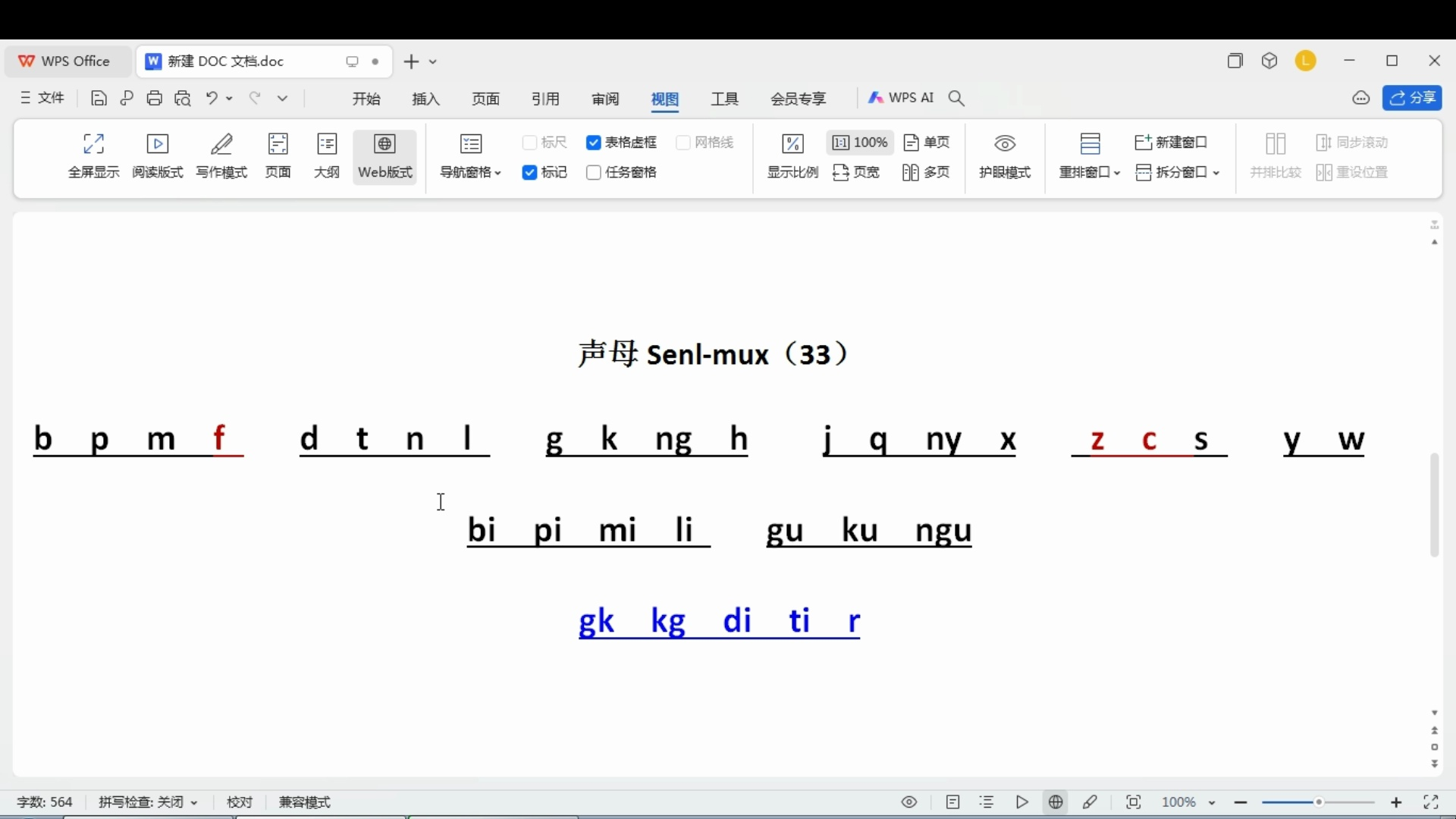Switch to the Tools (工具) tab
1456x819 pixels.
click(x=725, y=99)
